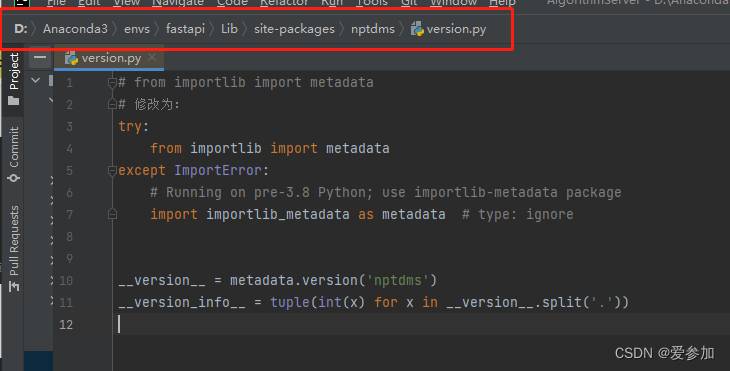Viewport: 730px width, 371px height.
Task: Hide the Project panel with the minus button
Action: pos(40,57)
